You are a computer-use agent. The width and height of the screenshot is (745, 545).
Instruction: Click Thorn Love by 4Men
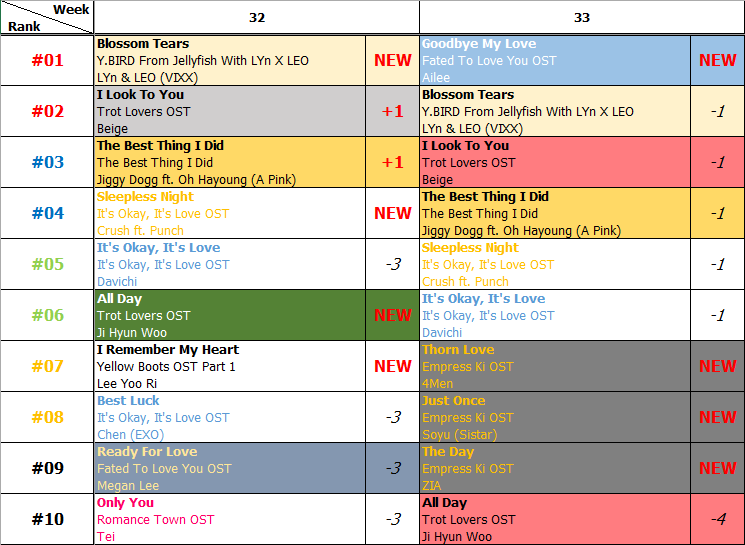point(555,366)
